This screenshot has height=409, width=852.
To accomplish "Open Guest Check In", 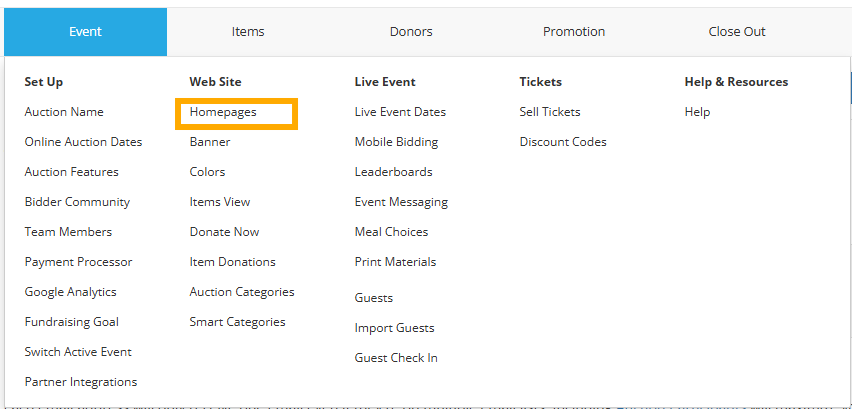I will point(396,358).
